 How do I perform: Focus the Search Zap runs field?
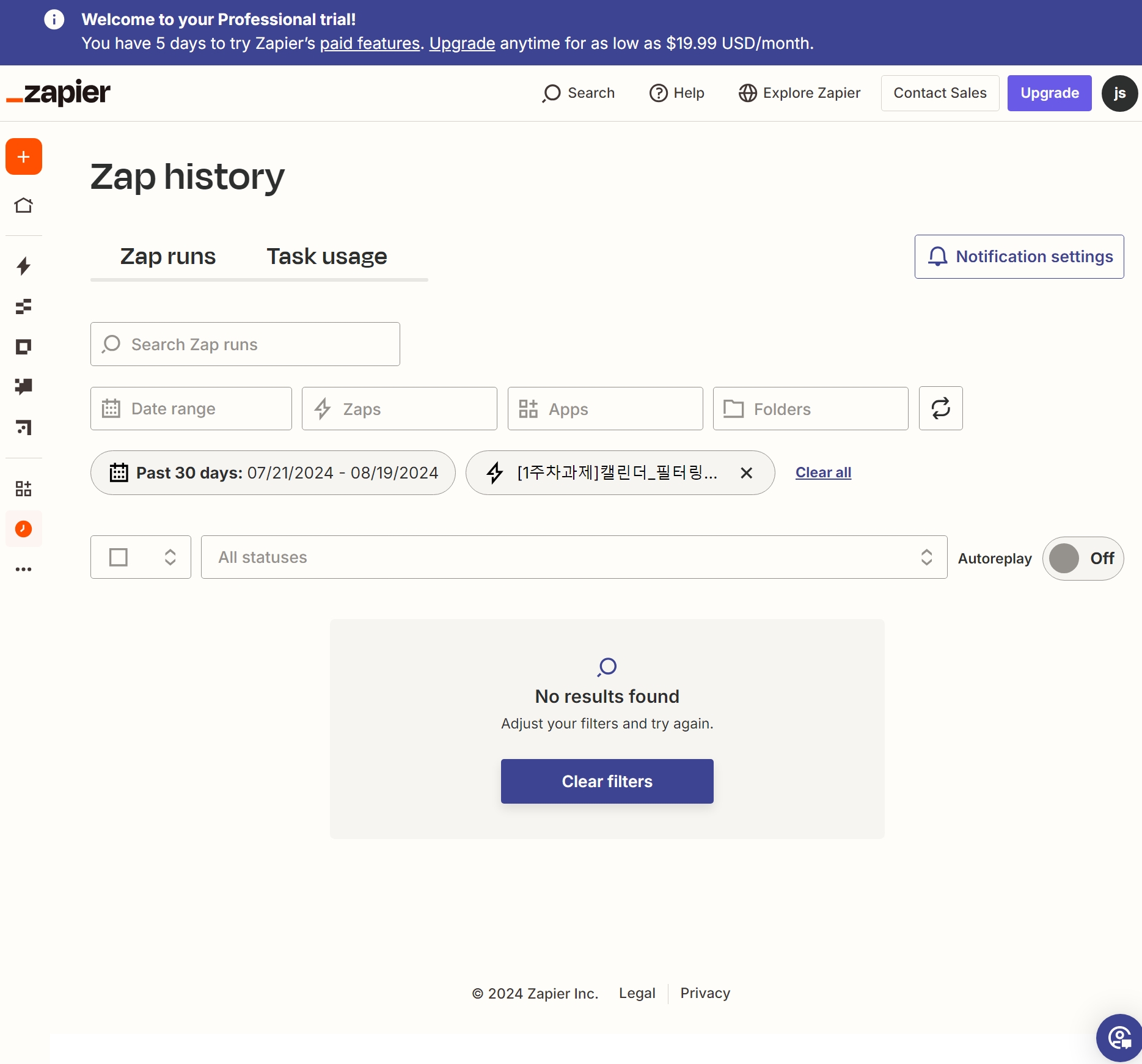245,344
